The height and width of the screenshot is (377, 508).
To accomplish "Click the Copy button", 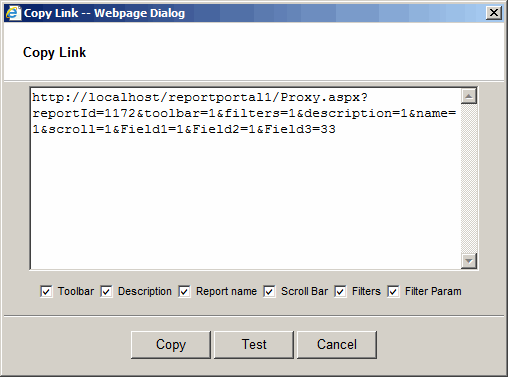I will tap(171, 345).
